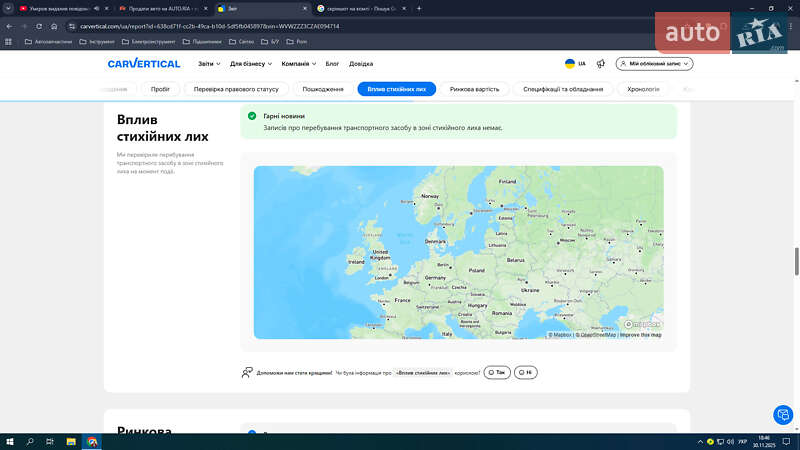Answer 'Так' to the feedback question
Screen dimensions: 800x450
pyautogui.click(x=496, y=372)
